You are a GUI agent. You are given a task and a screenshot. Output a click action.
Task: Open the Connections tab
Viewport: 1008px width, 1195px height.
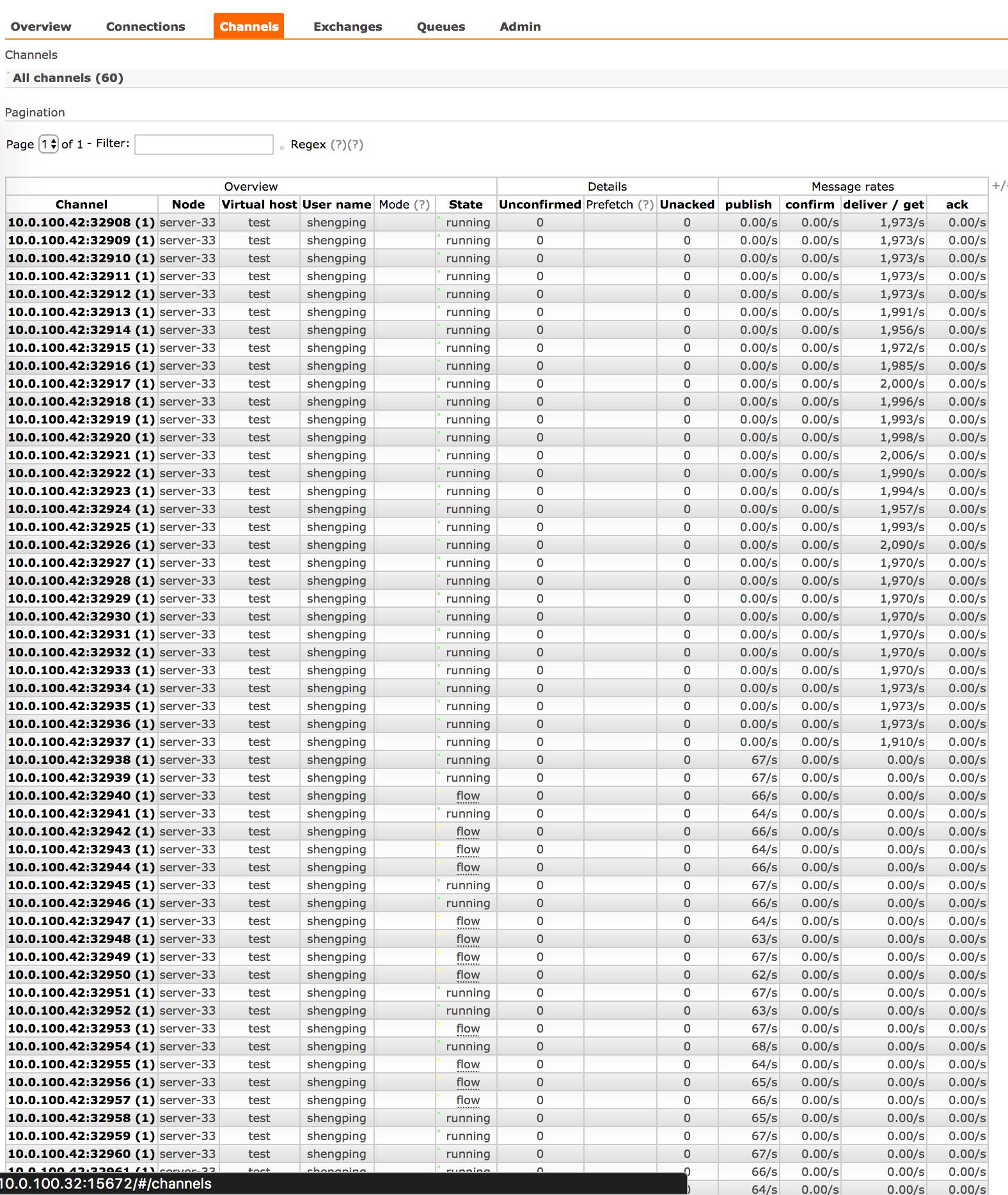click(145, 26)
